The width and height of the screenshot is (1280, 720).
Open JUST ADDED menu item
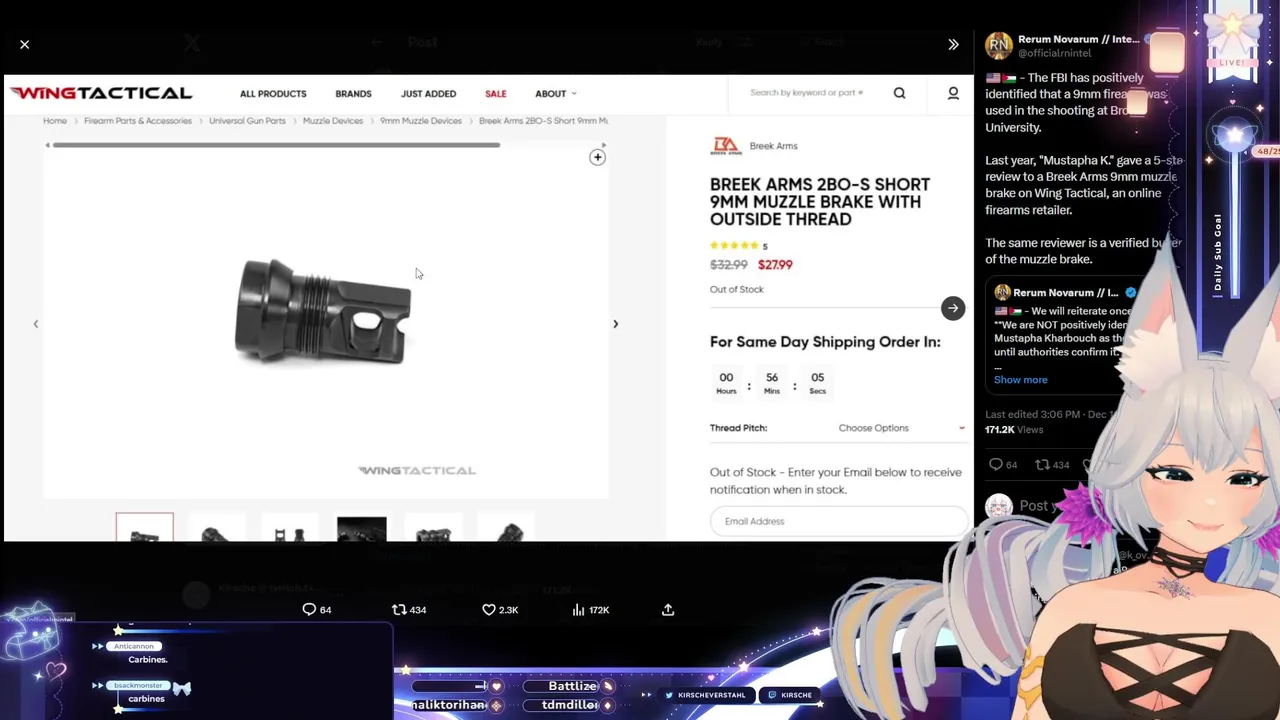point(428,94)
